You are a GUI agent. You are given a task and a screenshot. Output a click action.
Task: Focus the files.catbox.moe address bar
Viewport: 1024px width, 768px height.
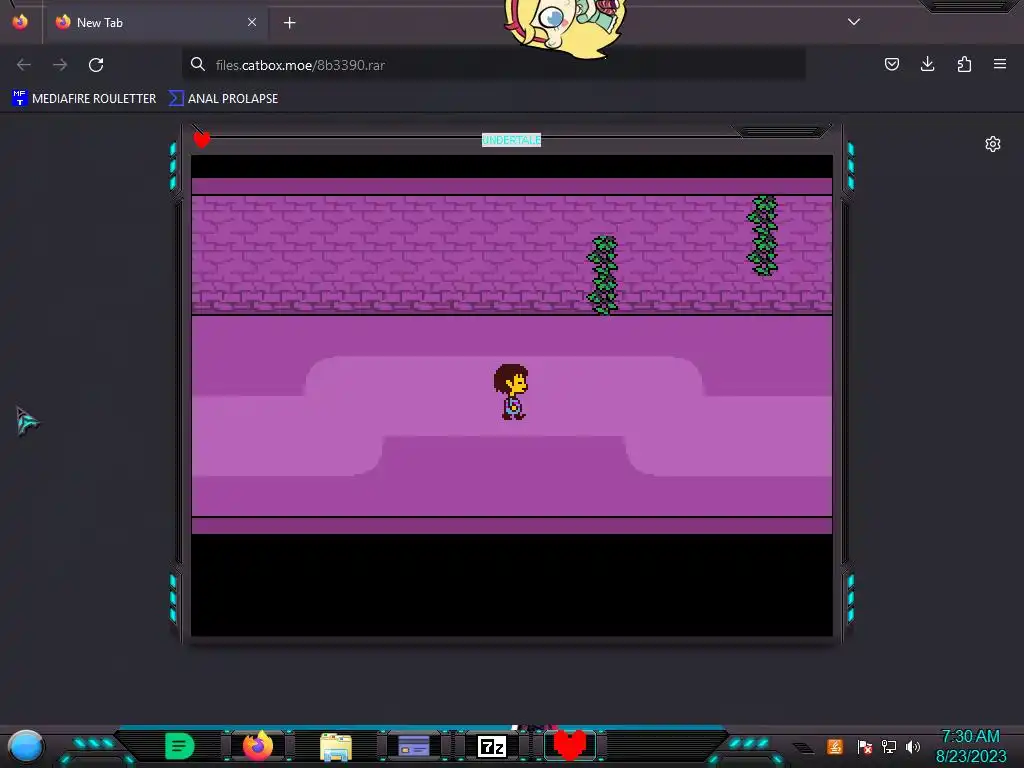tap(494, 65)
